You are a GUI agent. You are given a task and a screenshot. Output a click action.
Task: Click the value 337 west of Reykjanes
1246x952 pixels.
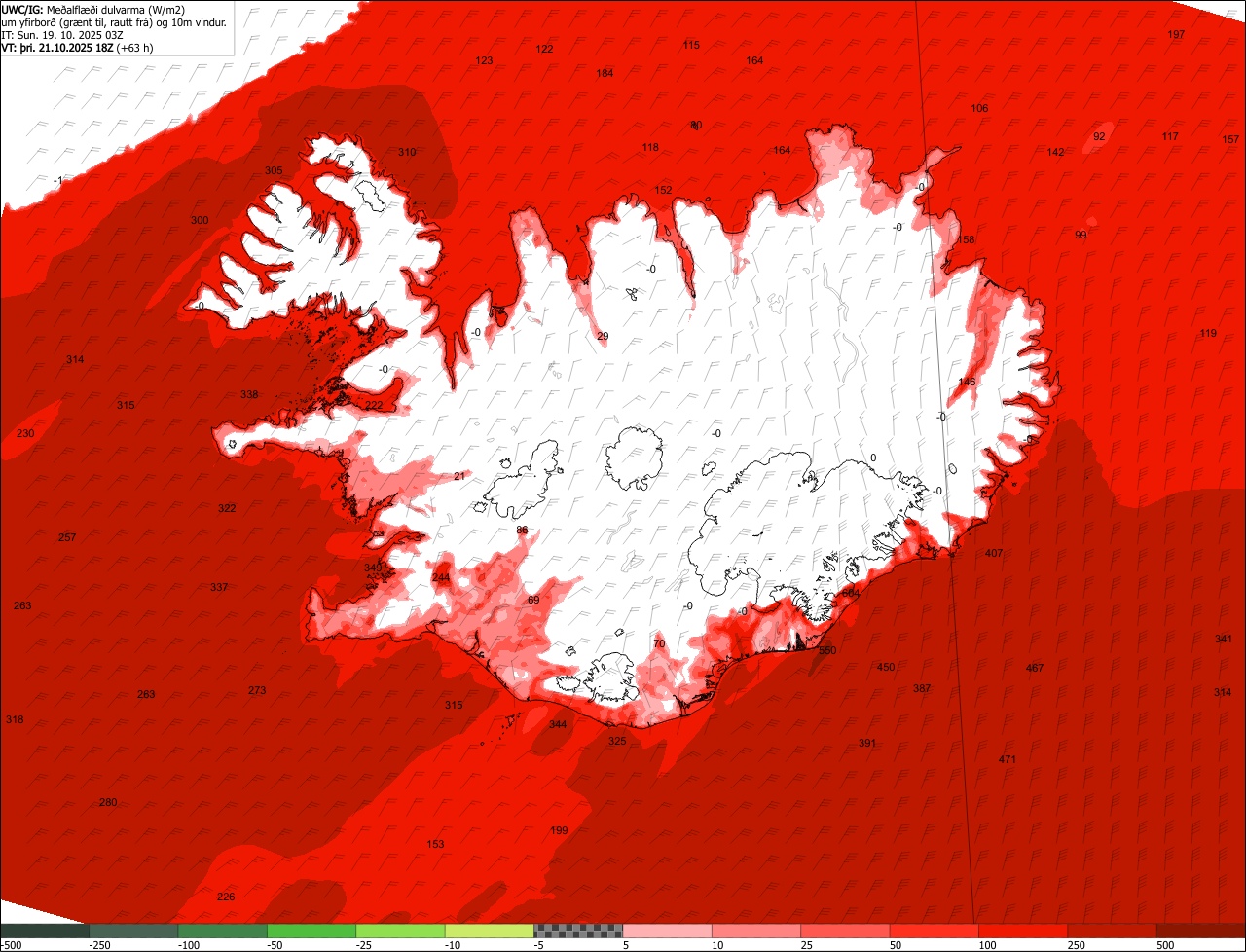[219, 587]
